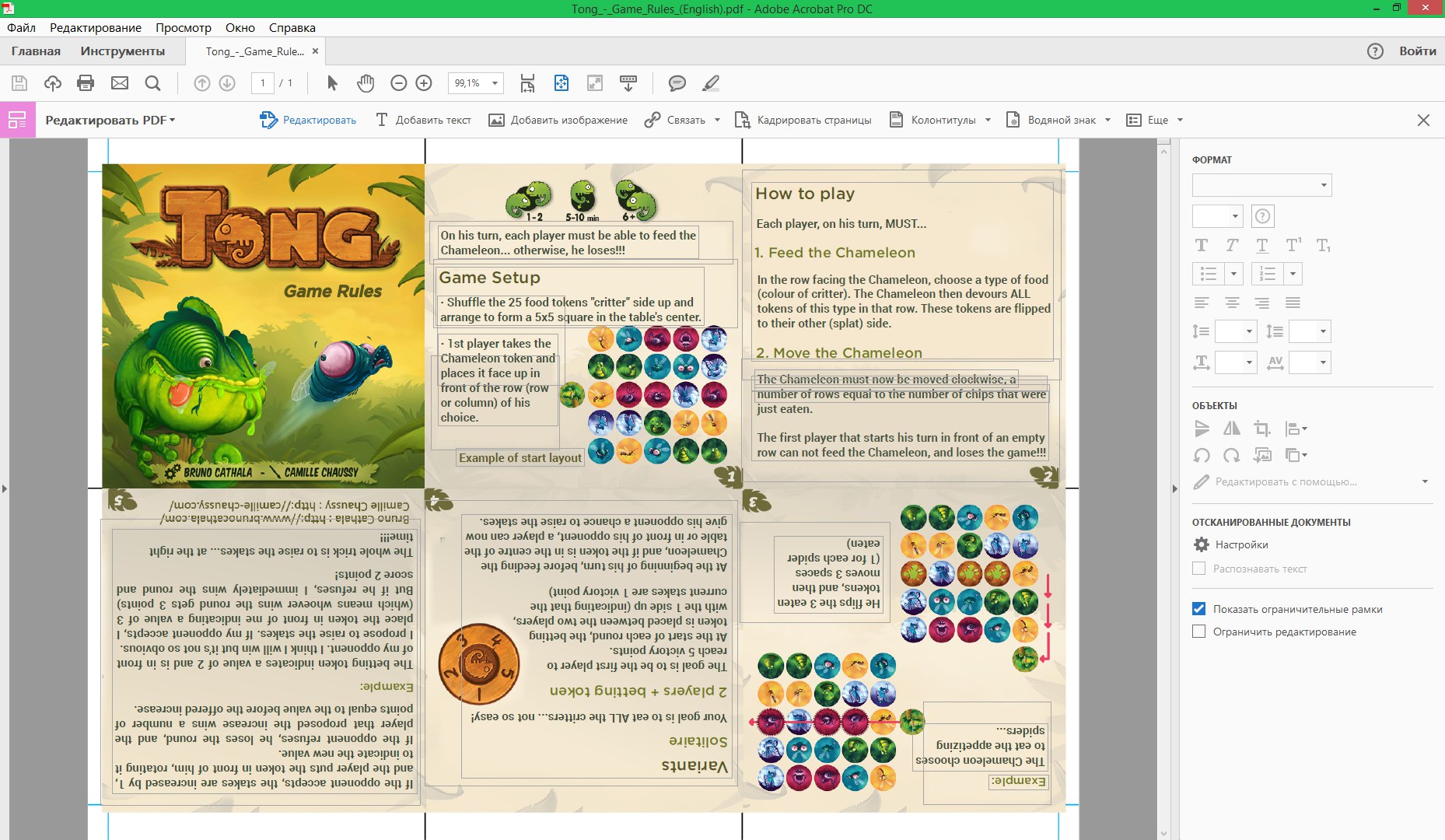Click the Редактировать tool button
The image size is (1445, 840).
click(x=308, y=120)
